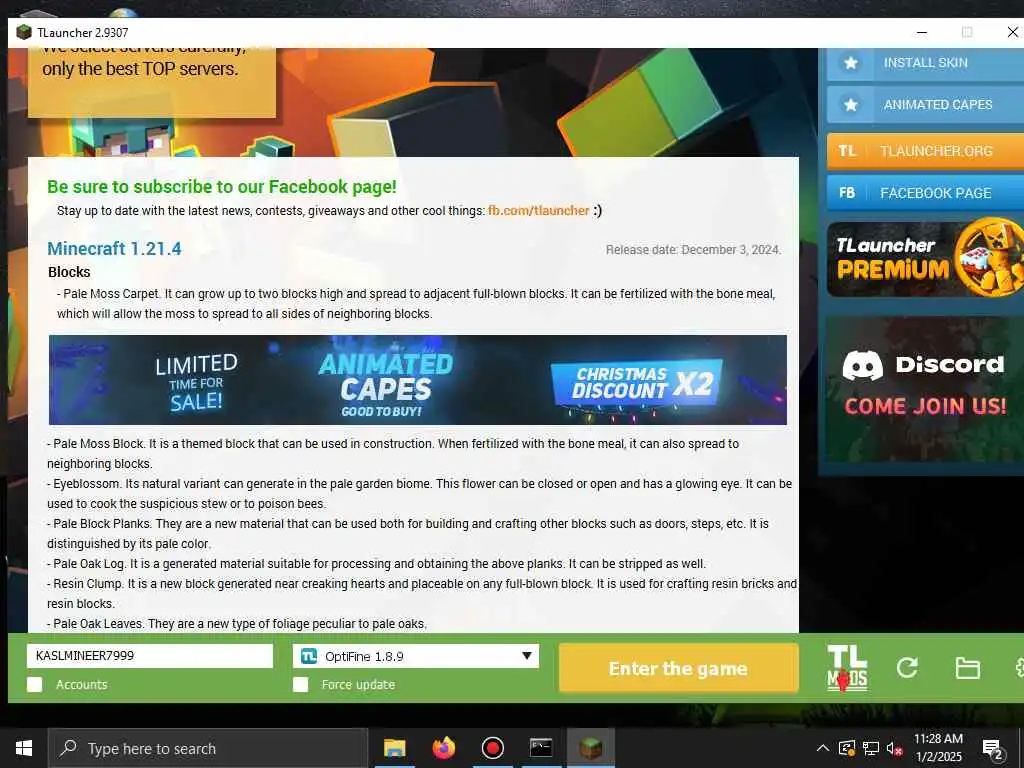Open the Facebook Page button
Screen dimensions: 1024x768
tap(925, 193)
